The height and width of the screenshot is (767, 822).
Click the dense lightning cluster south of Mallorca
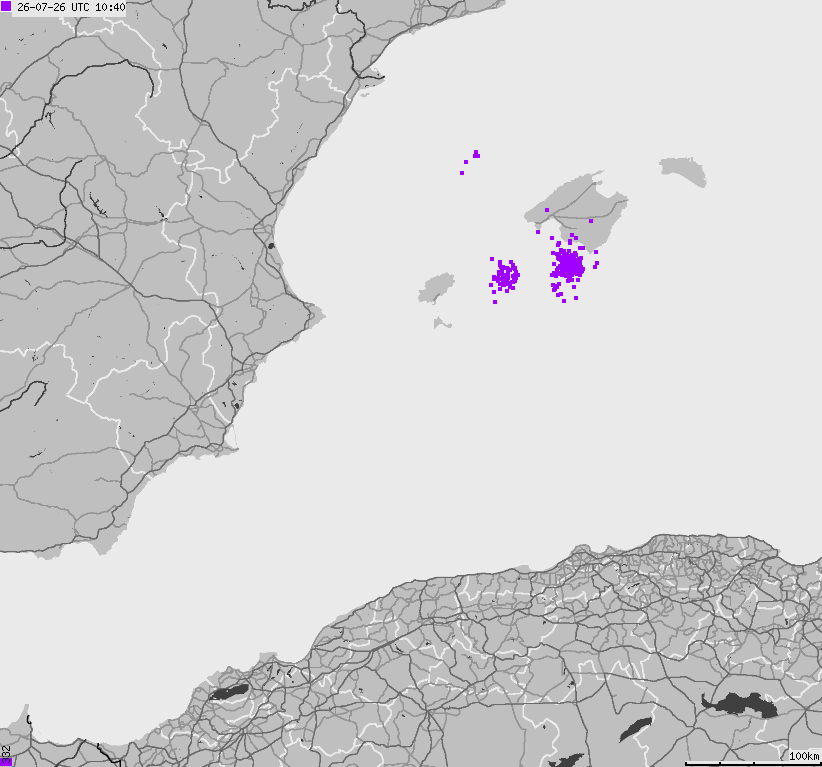tap(568, 265)
